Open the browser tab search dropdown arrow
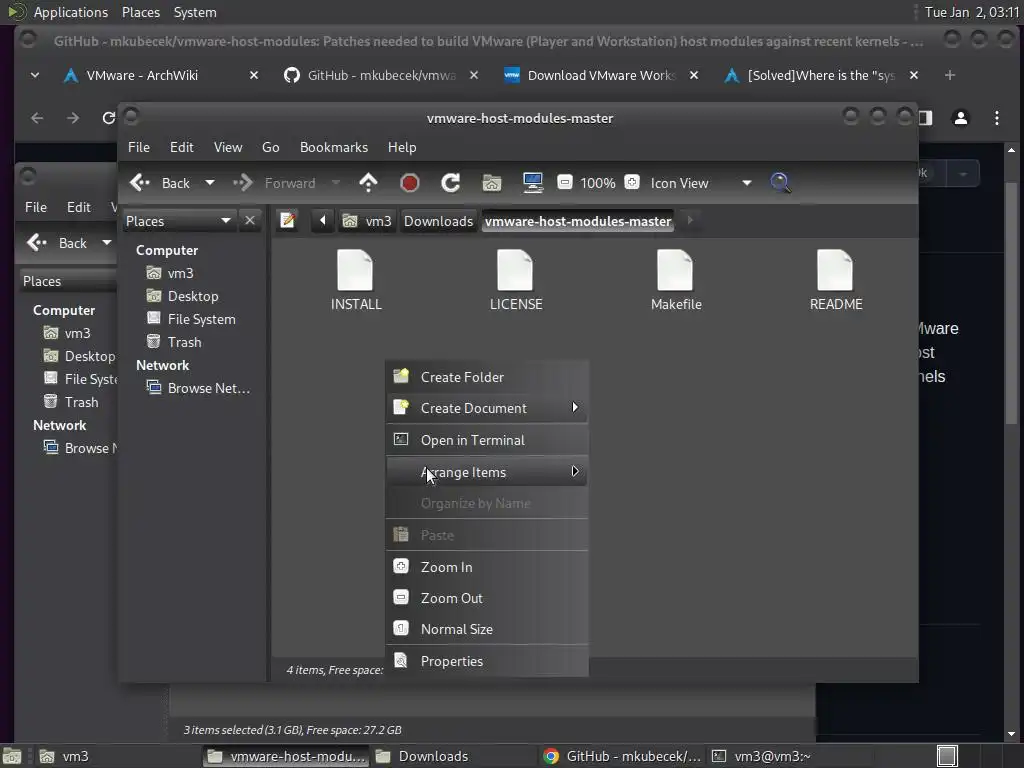1024x768 pixels. tap(35, 75)
